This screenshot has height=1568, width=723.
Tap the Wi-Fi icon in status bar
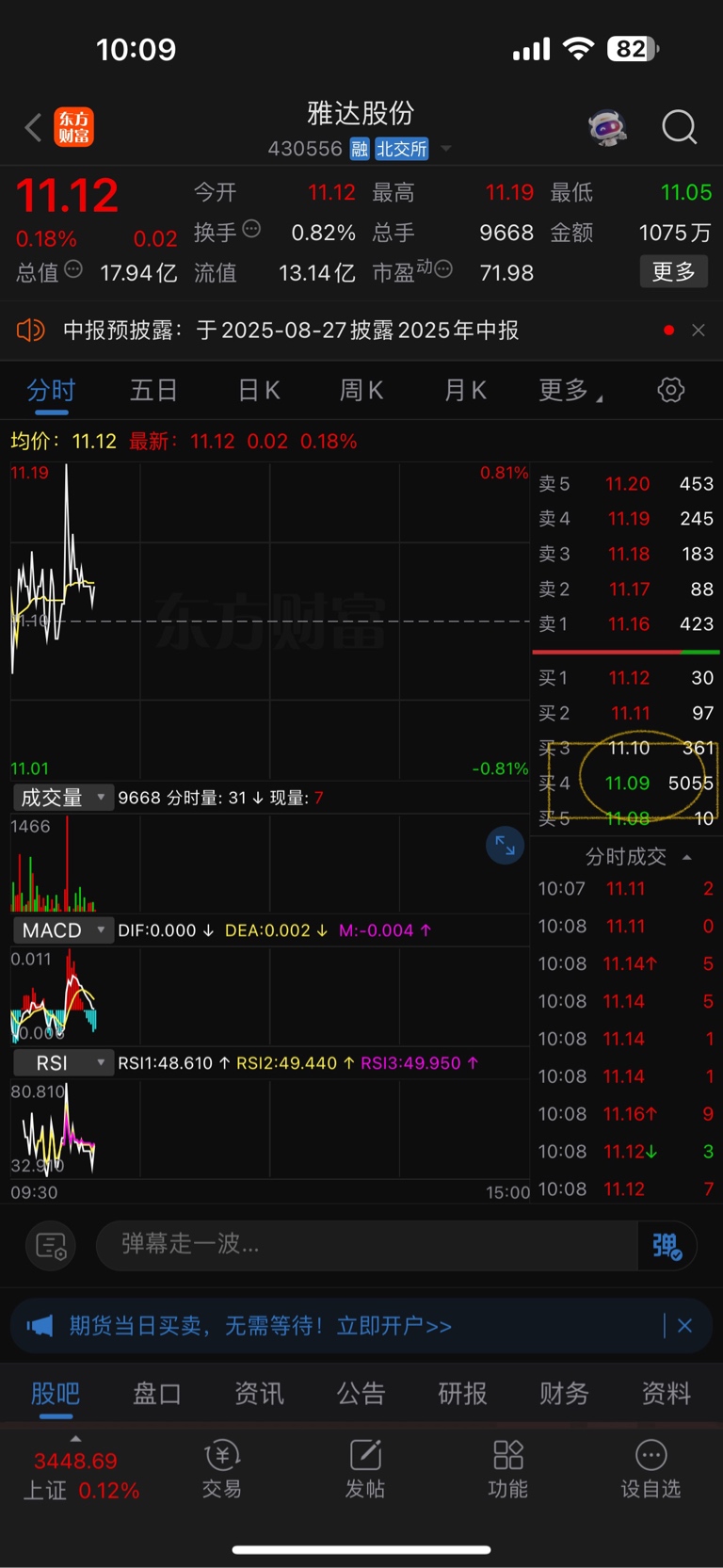579,49
